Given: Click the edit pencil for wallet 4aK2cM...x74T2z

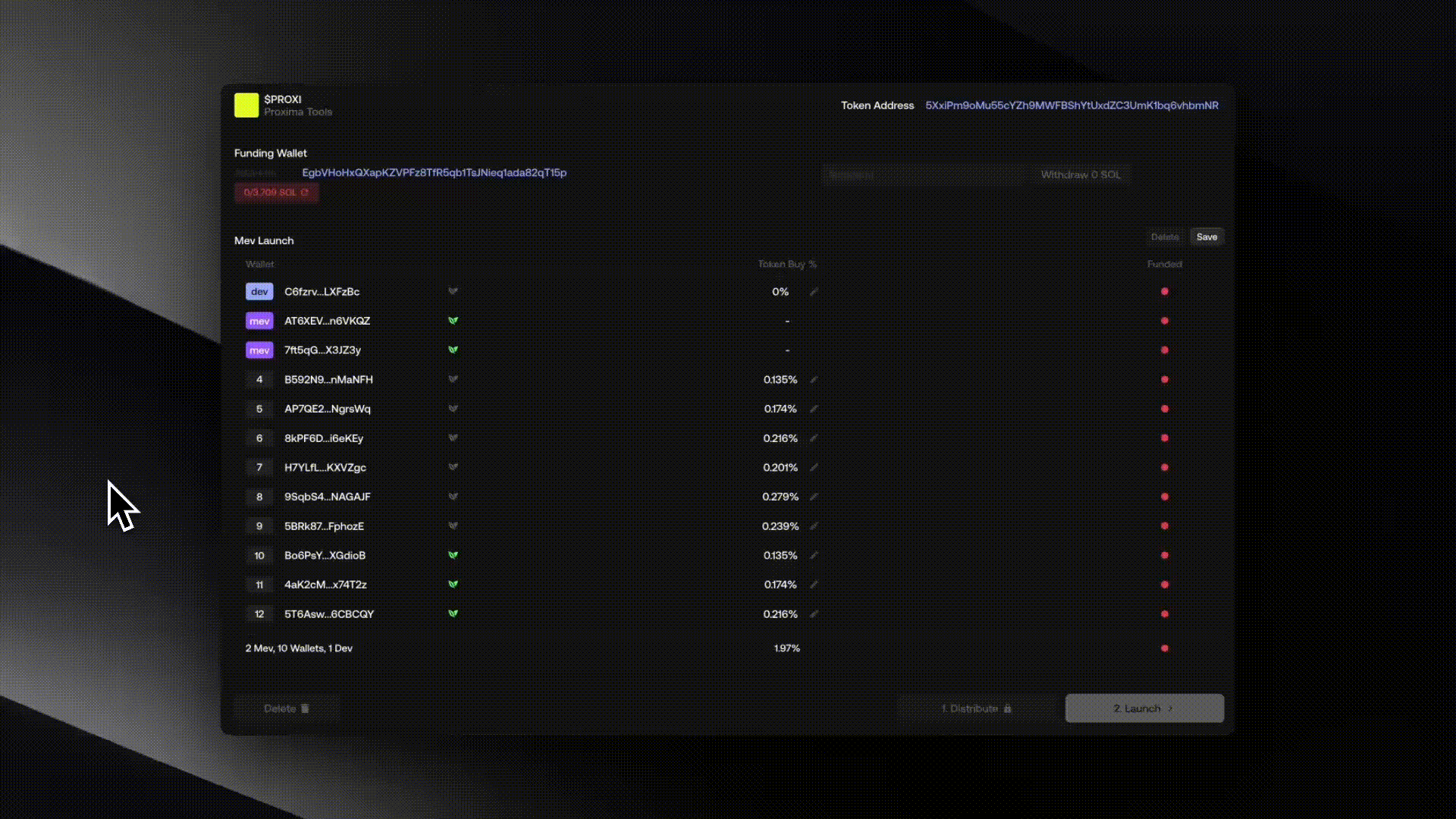Looking at the screenshot, I should [x=814, y=585].
